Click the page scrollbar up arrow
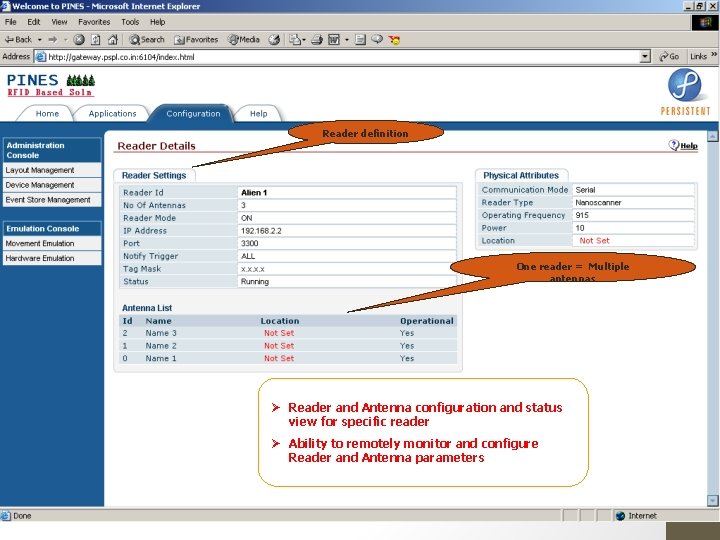 [x=712, y=136]
